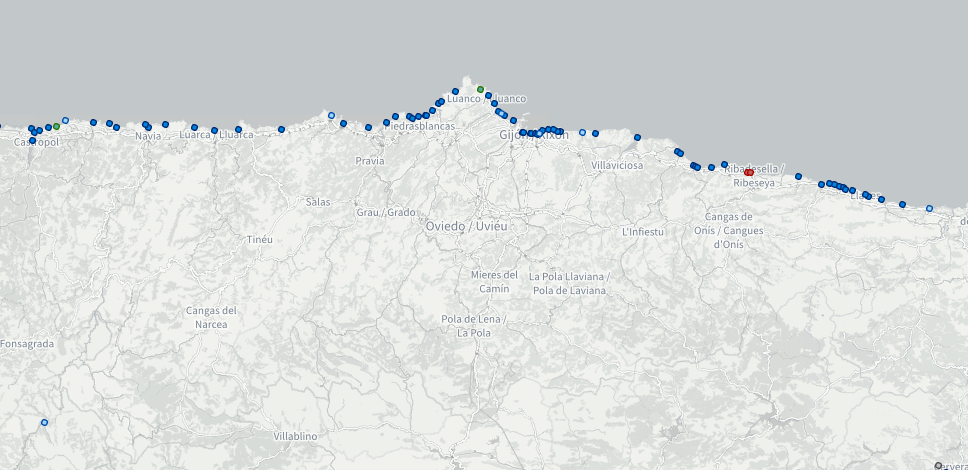Click the Castropol label
This screenshot has width=968, height=470.
[36, 142]
